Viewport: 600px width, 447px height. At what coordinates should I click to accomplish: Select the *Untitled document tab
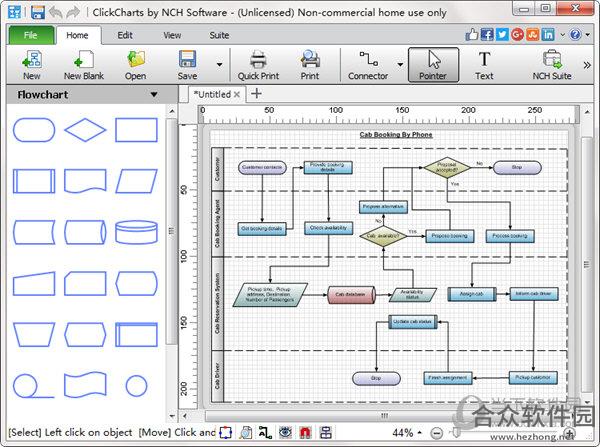pyautogui.click(x=212, y=94)
